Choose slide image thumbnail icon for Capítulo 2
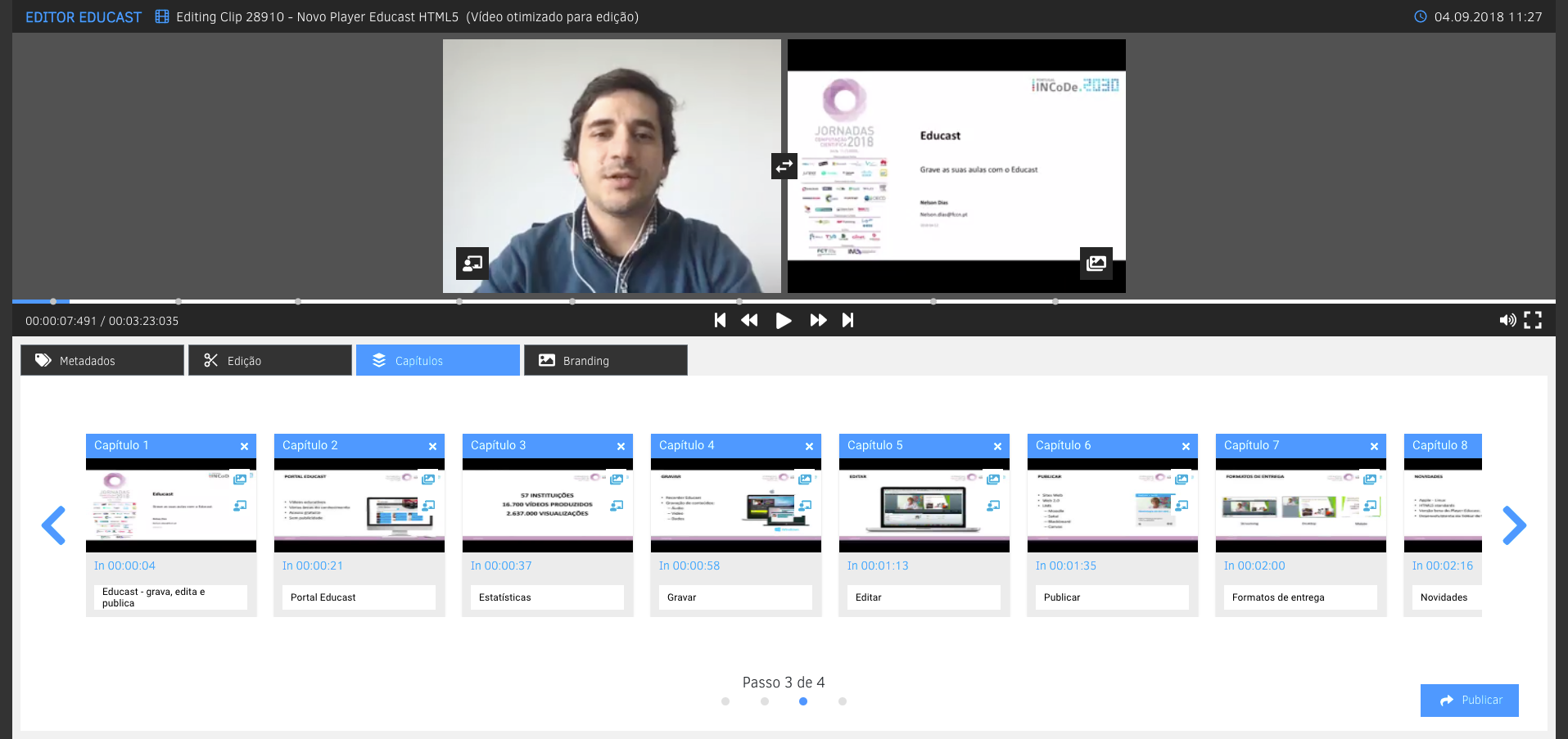This screenshot has height=739, width=1568. pyautogui.click(x=428, y=480)
